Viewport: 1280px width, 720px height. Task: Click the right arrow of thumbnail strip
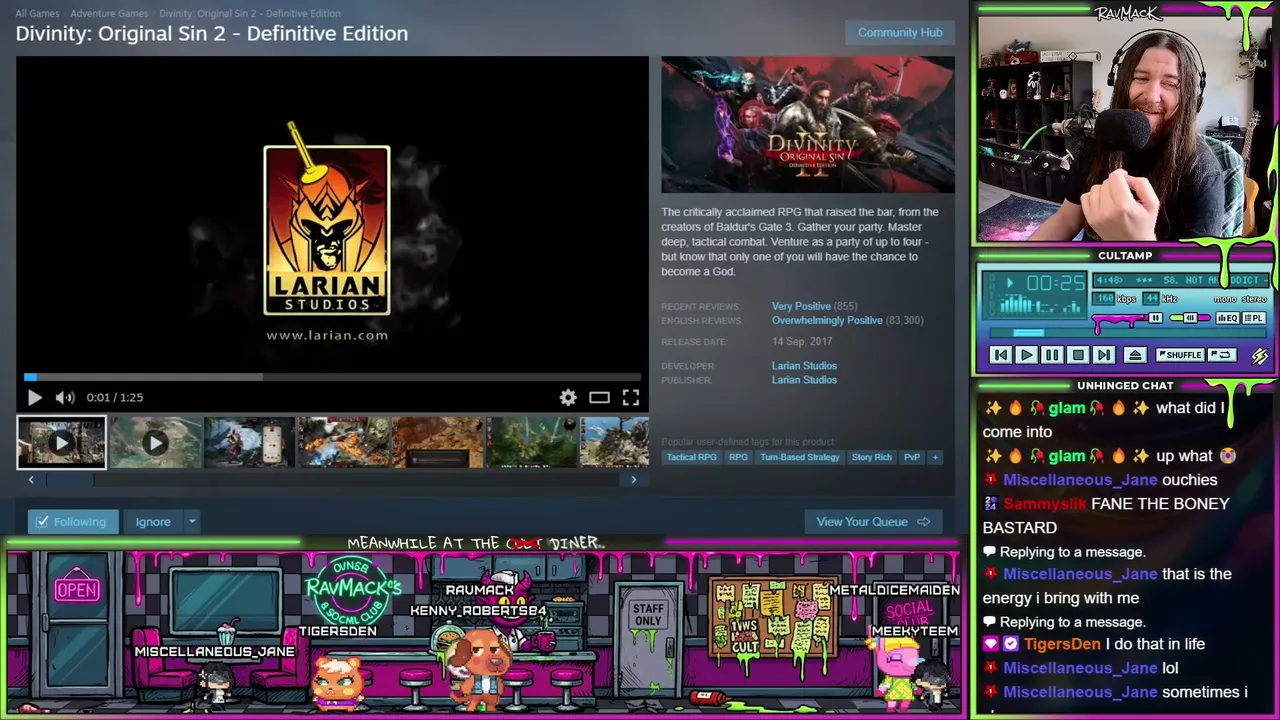click(633, 479)
